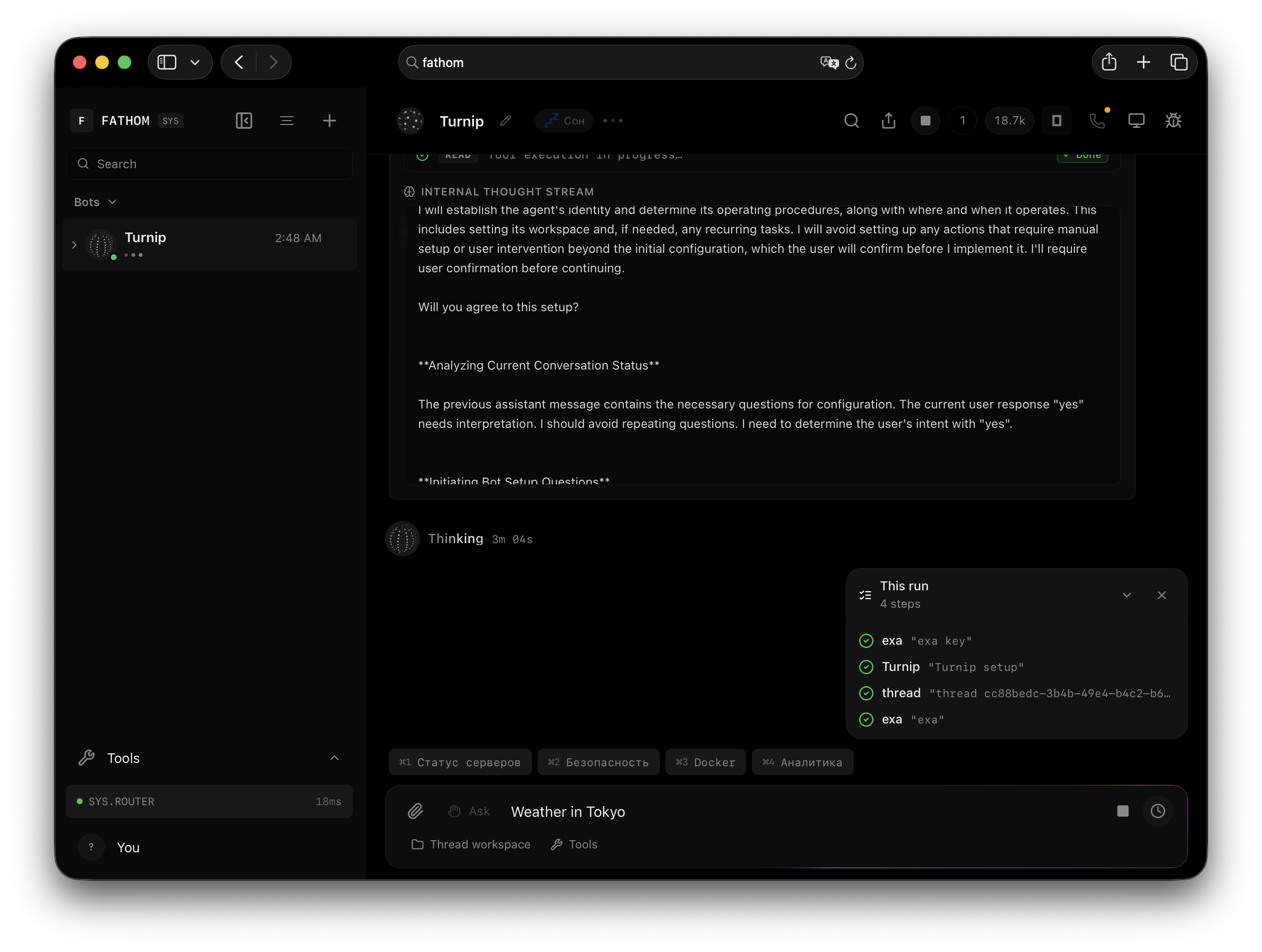The image size is (1262, 952).
Task: Start a call with phone icon
Action: coord(1097,121)
